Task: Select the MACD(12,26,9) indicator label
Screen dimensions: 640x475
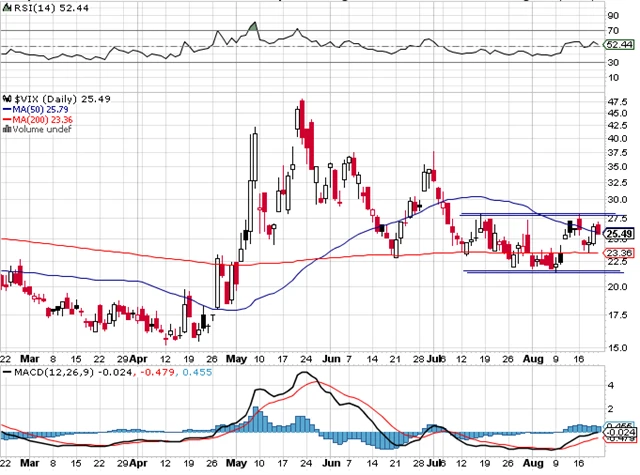Action: (x=55, y=372)
